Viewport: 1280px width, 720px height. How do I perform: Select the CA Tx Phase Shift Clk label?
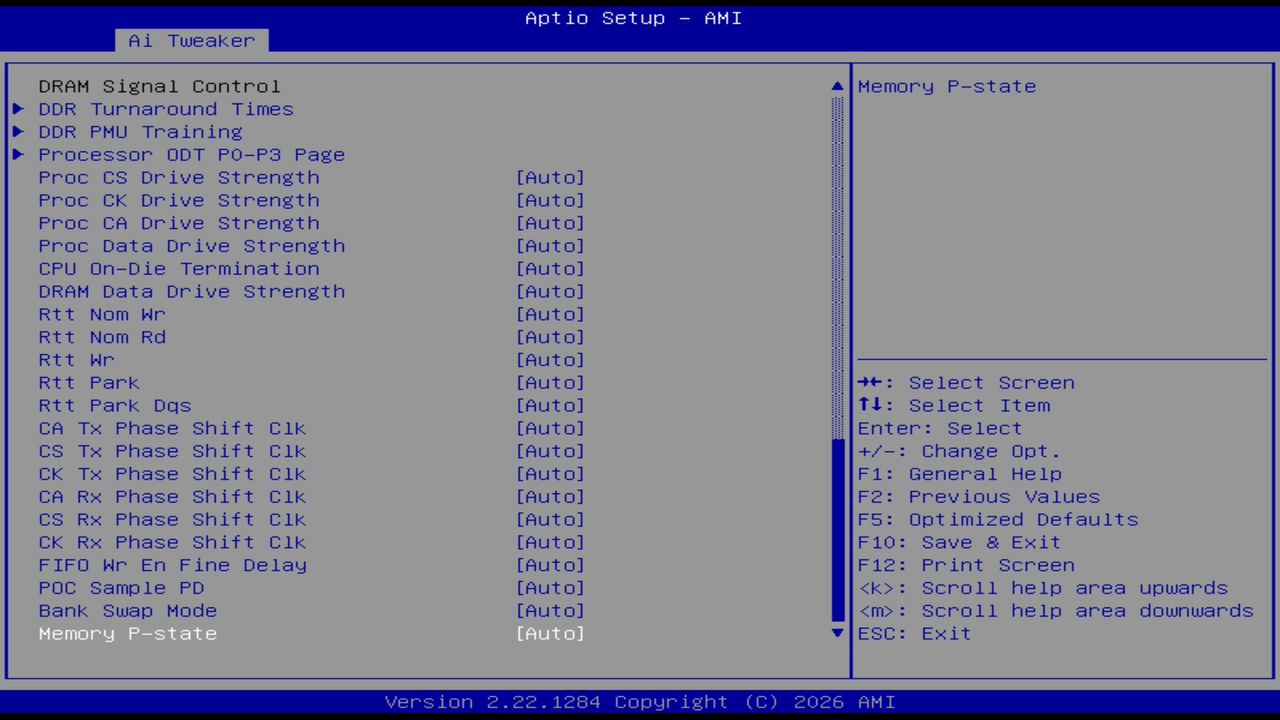[x=172, y=429]
